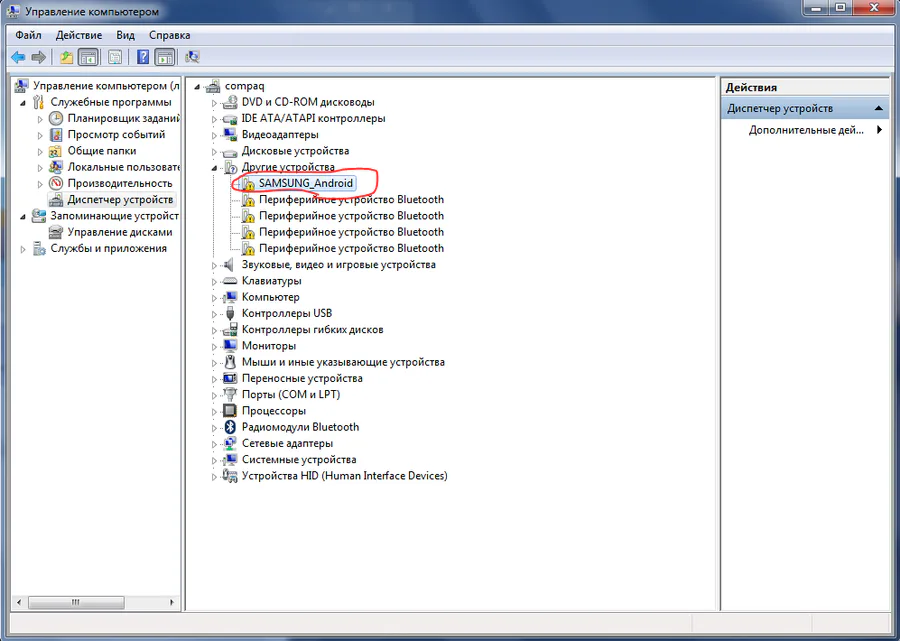Viewport: 900px width, 641px height.
Task: Open the Действие menu
Action: point(79,35)
